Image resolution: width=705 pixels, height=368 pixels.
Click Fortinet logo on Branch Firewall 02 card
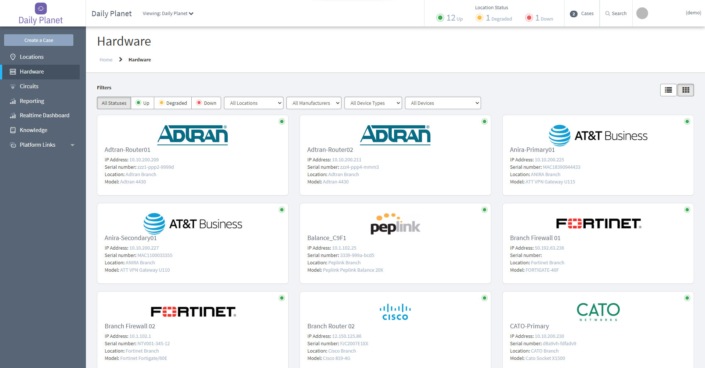coord(192,312)
